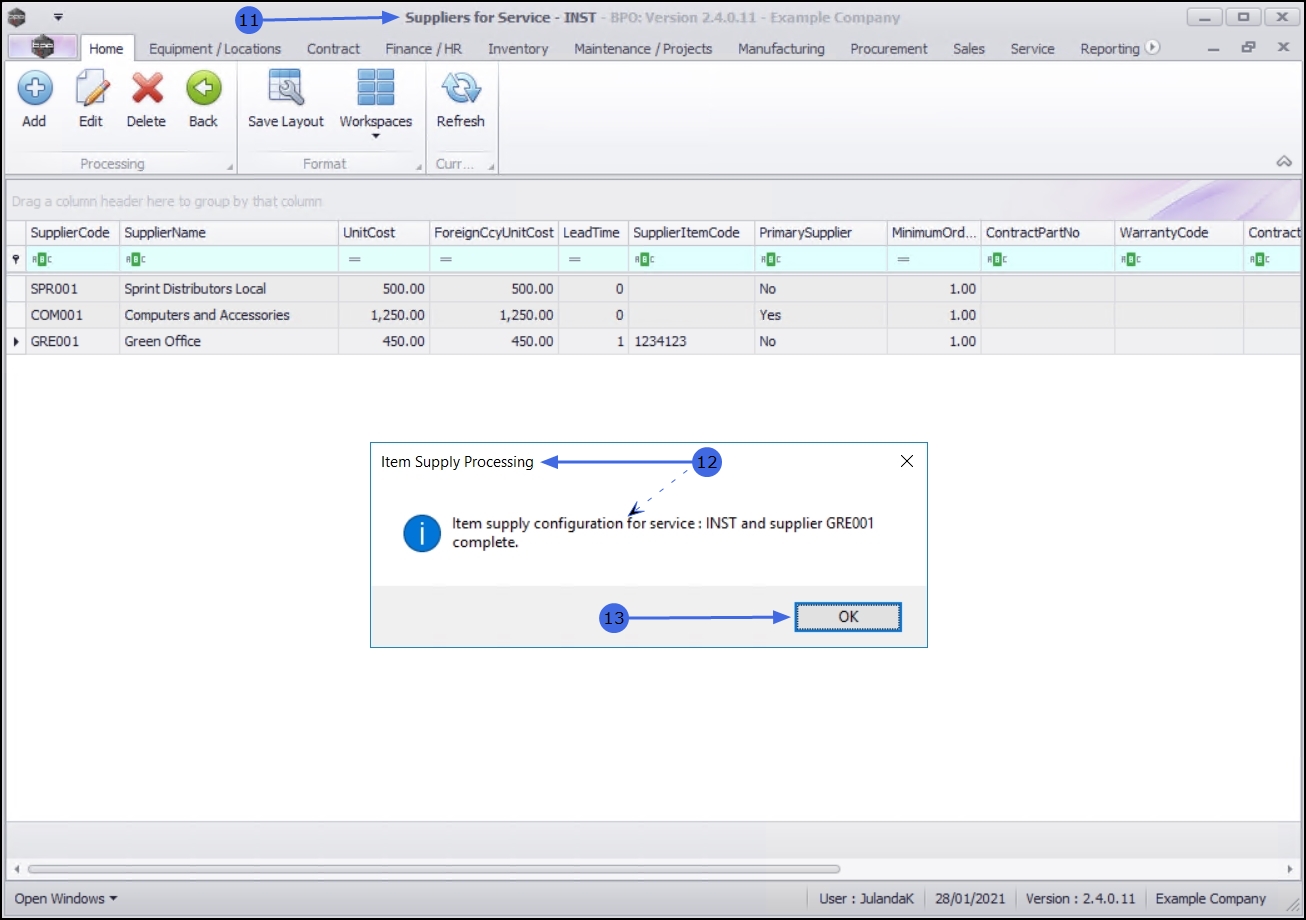Click the ForeignCcyUnitCost column header
Viewport: 1306px width, 920px height.
click(494, 232)
